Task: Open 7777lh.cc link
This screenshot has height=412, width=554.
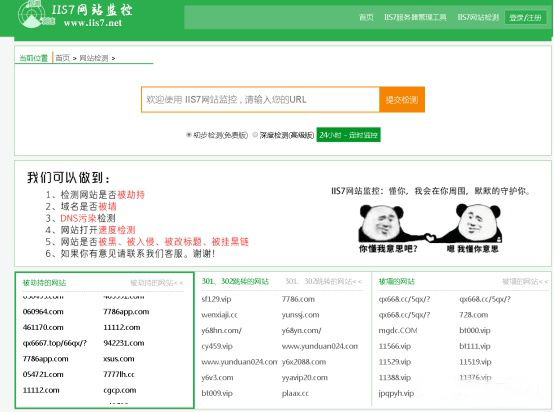Action: coord(119,374)
